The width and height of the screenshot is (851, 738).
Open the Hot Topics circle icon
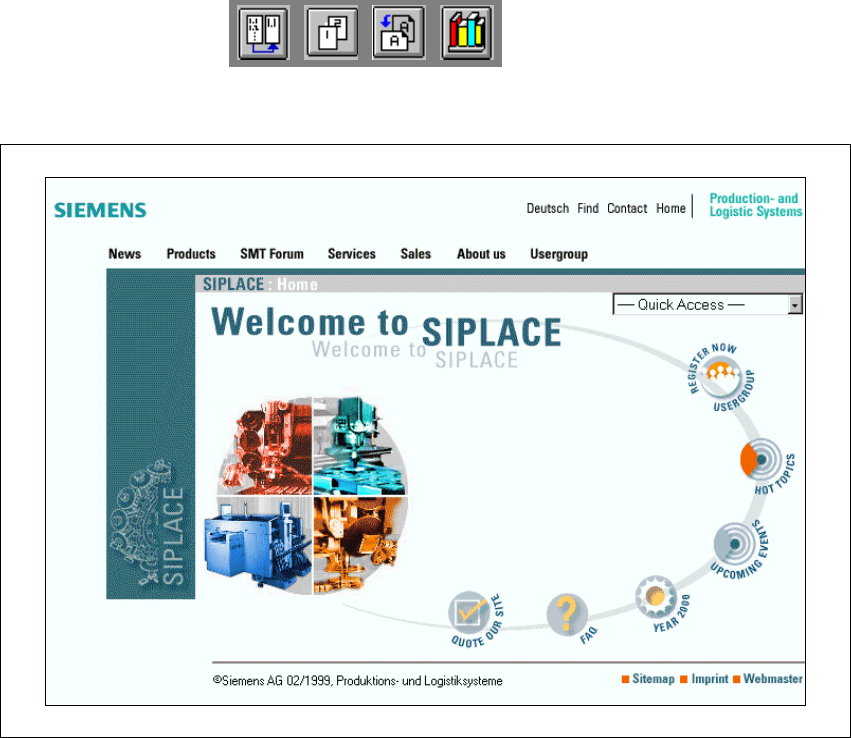coord(763,460)
